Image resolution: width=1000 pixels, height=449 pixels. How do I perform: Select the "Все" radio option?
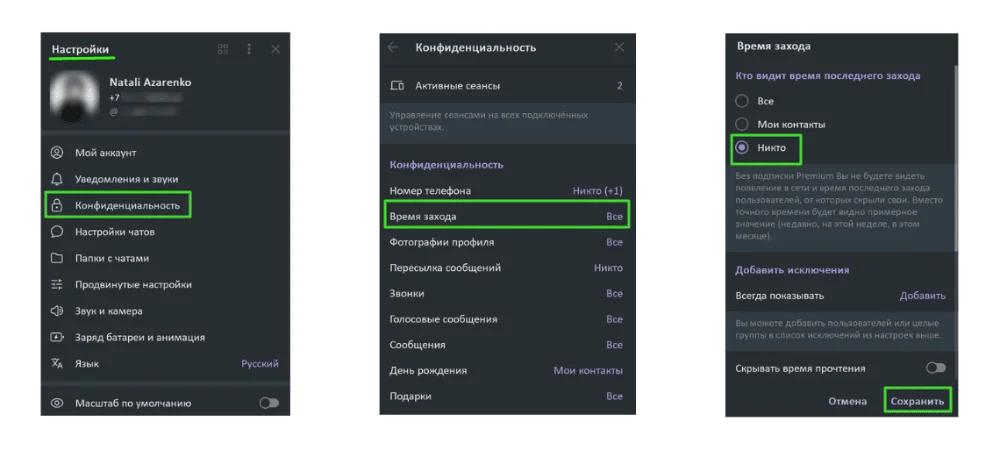[742, 101]
